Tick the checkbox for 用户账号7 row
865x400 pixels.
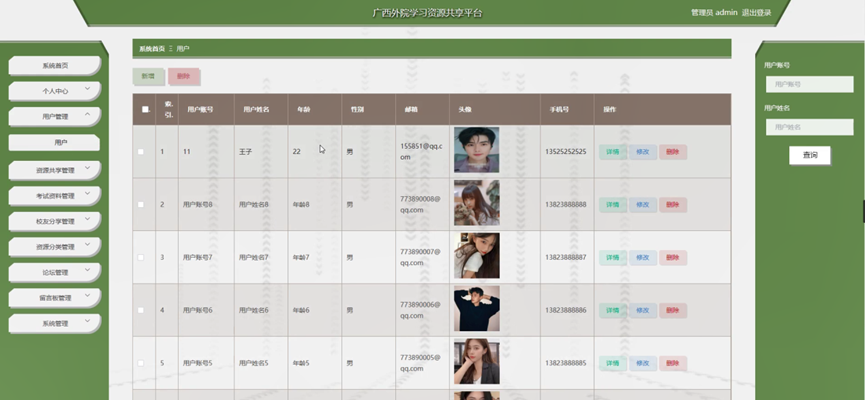click(141, 257)
